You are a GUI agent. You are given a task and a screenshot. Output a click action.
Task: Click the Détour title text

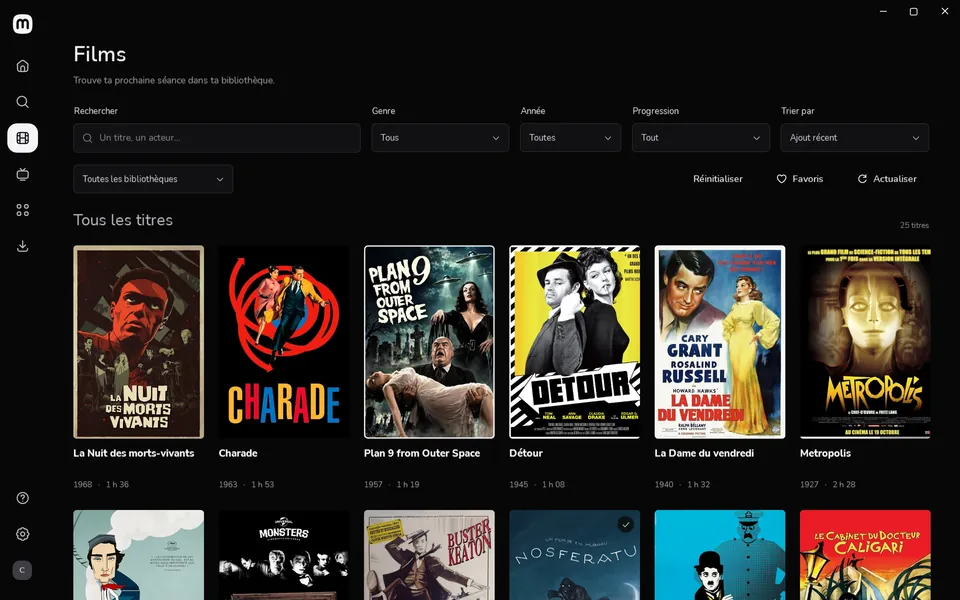[x=526, y=453]
